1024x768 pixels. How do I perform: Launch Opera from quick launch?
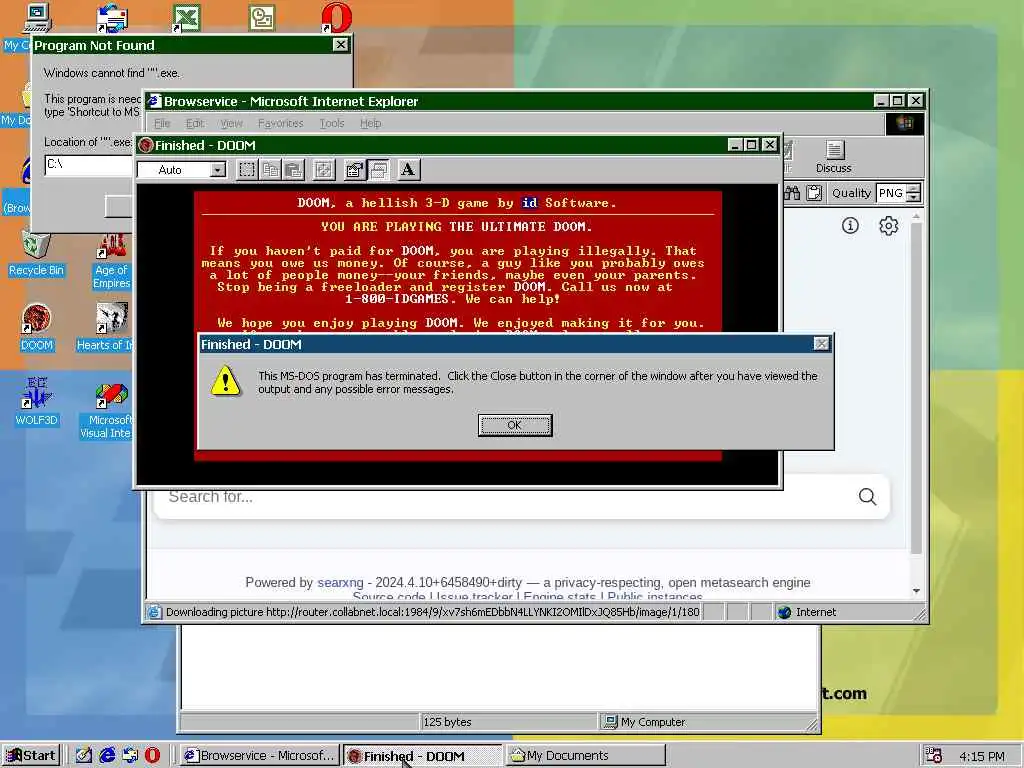tap(152, 756)
